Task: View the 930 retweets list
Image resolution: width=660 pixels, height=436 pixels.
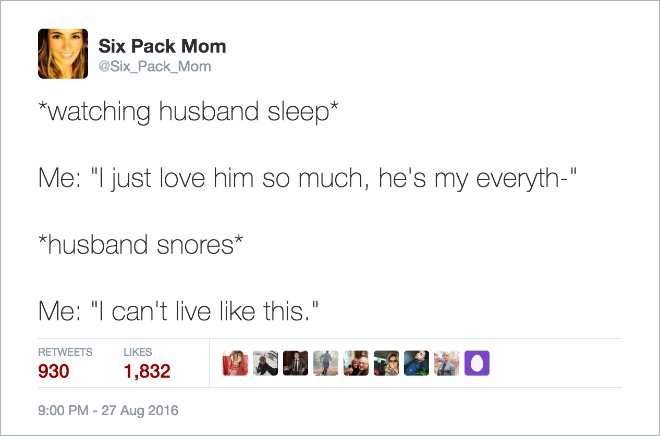Action: 55,372
